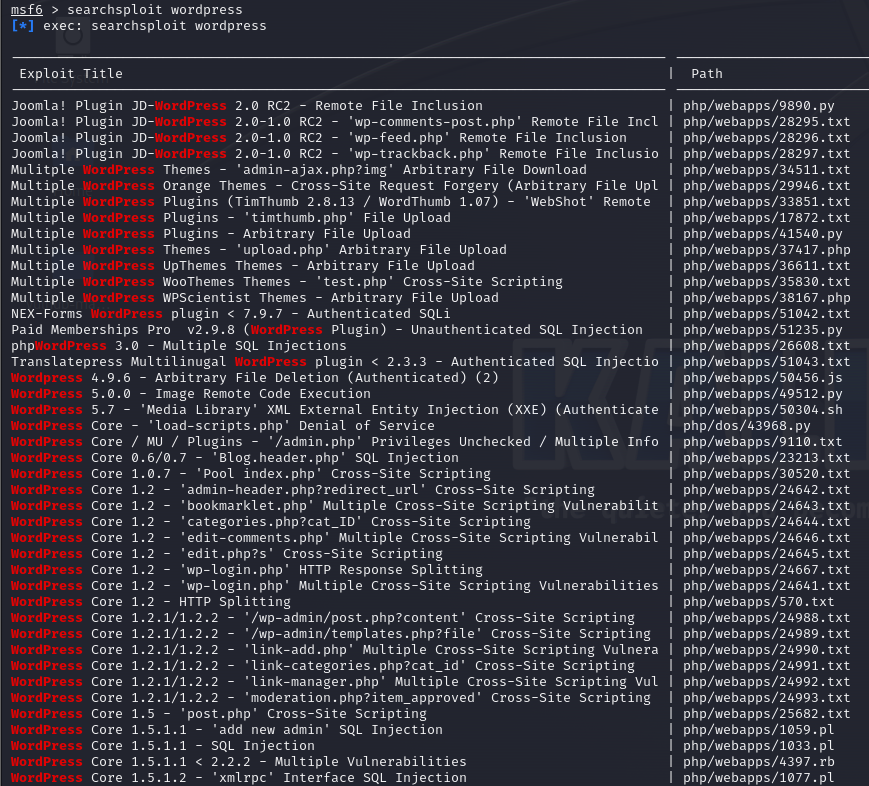This screenshot has height=786, width=869.
Task: Select path php/webapps/29946.txt
Action: (766, 186)
